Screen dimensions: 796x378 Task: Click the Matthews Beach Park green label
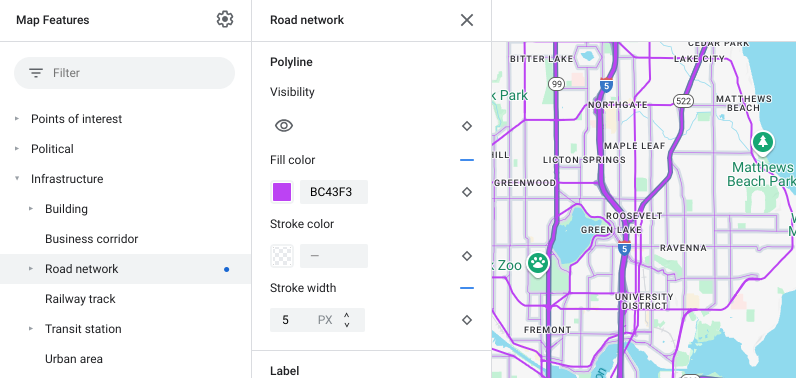[762, 174]
